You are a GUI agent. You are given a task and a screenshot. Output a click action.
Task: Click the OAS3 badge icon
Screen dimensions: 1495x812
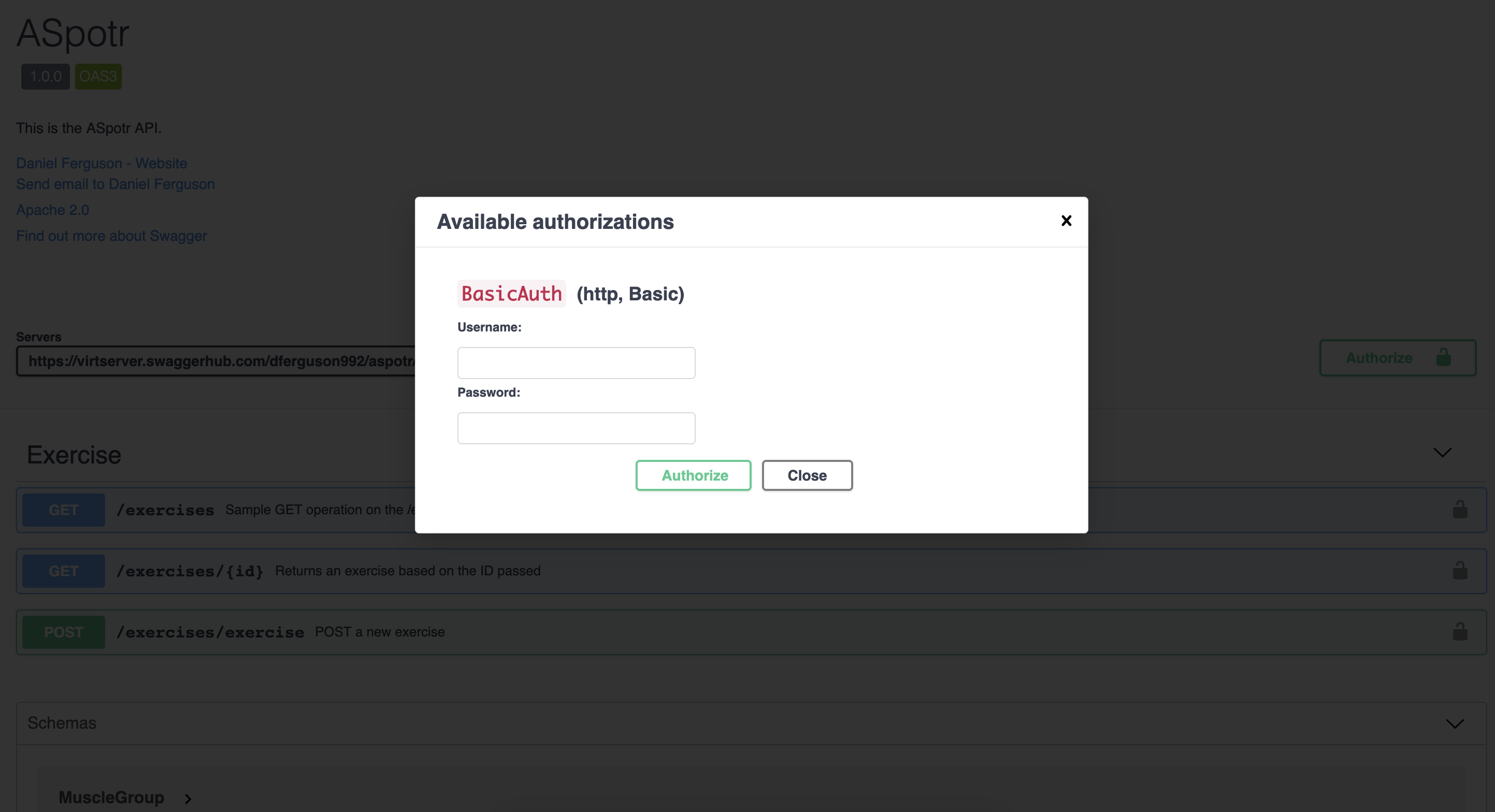(x=98, y=76)
